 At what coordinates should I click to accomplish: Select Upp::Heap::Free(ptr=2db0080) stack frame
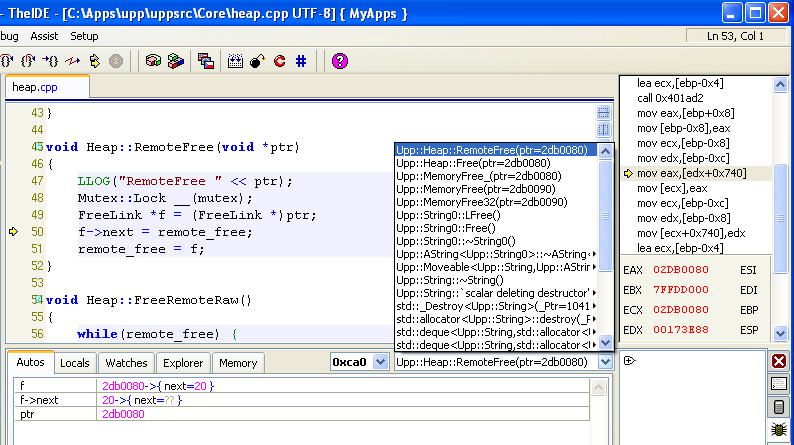point(472,163)
